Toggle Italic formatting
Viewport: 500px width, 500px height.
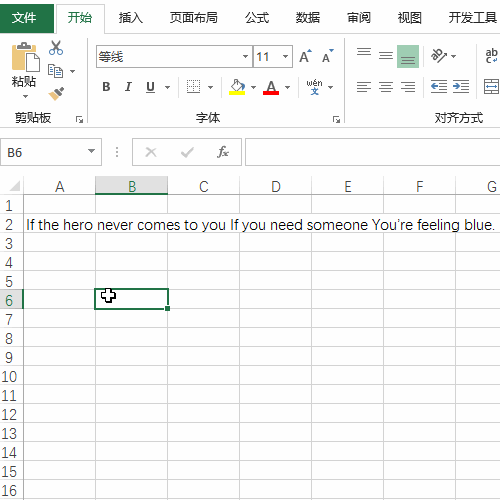point(128,87)
